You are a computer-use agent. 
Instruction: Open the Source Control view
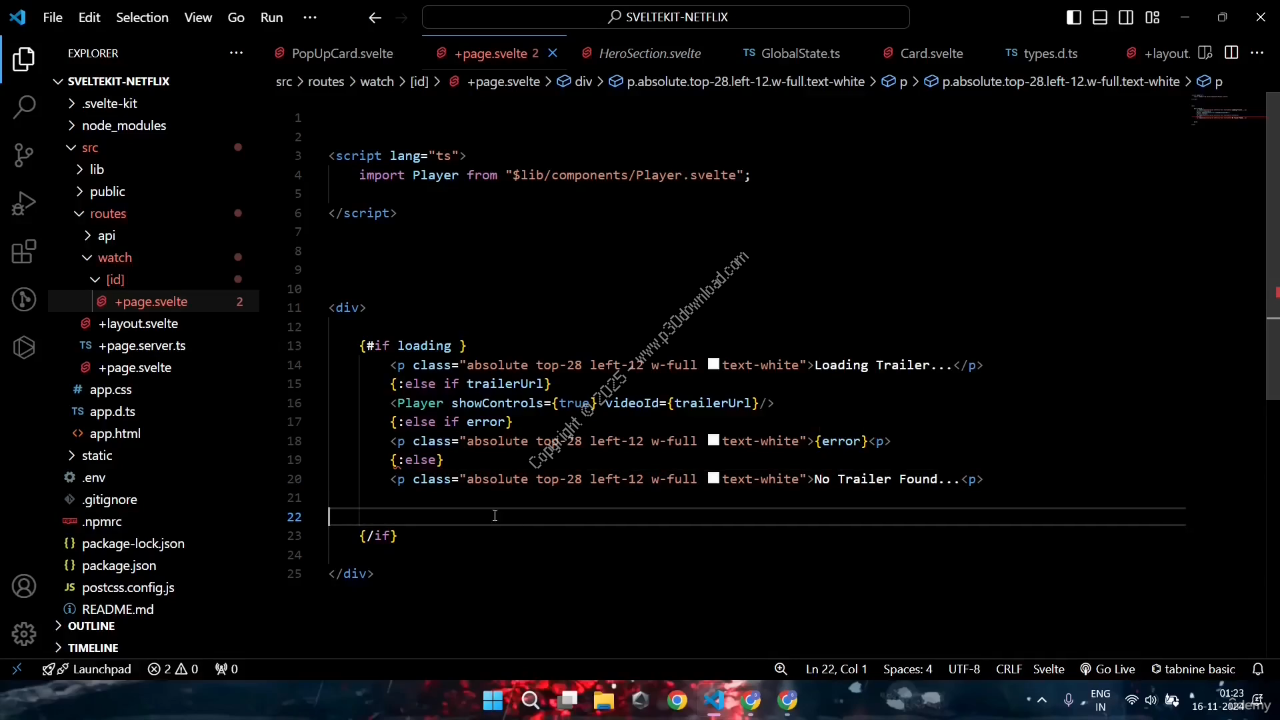tap(24, 155)
